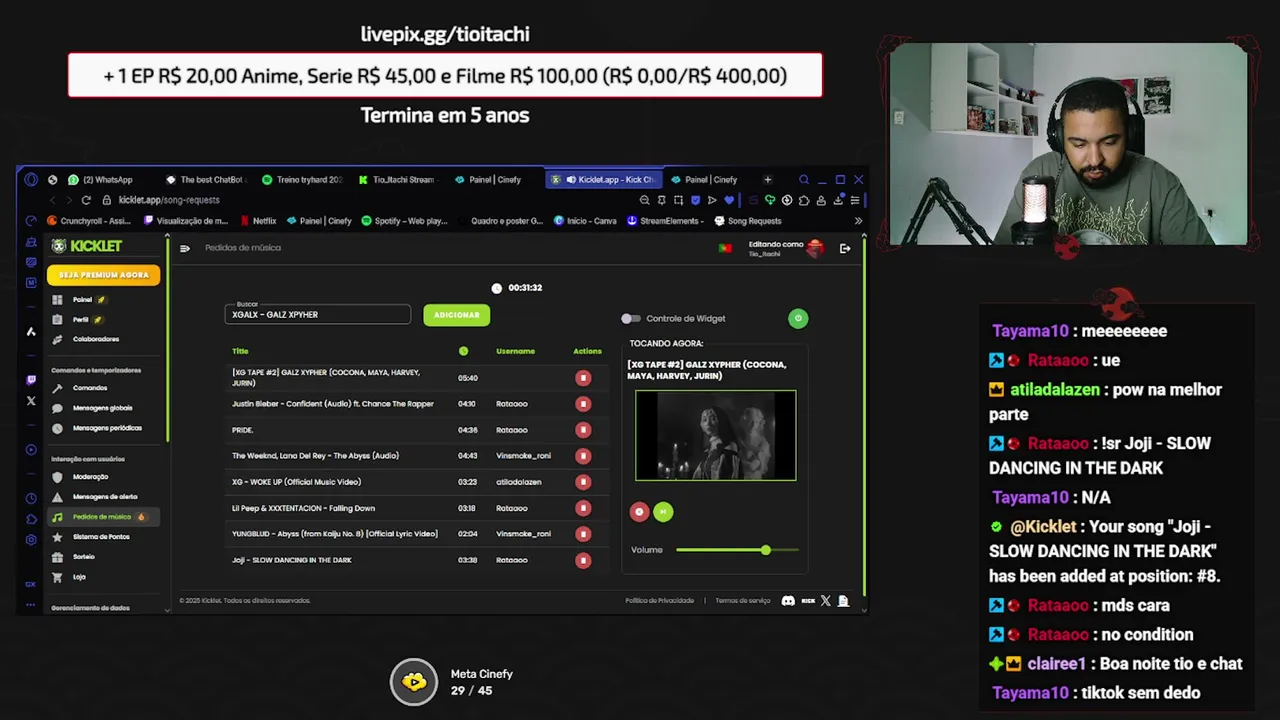Open Twitch icon in browser side panel
The image size is (1280, 720).
(31, 380)
